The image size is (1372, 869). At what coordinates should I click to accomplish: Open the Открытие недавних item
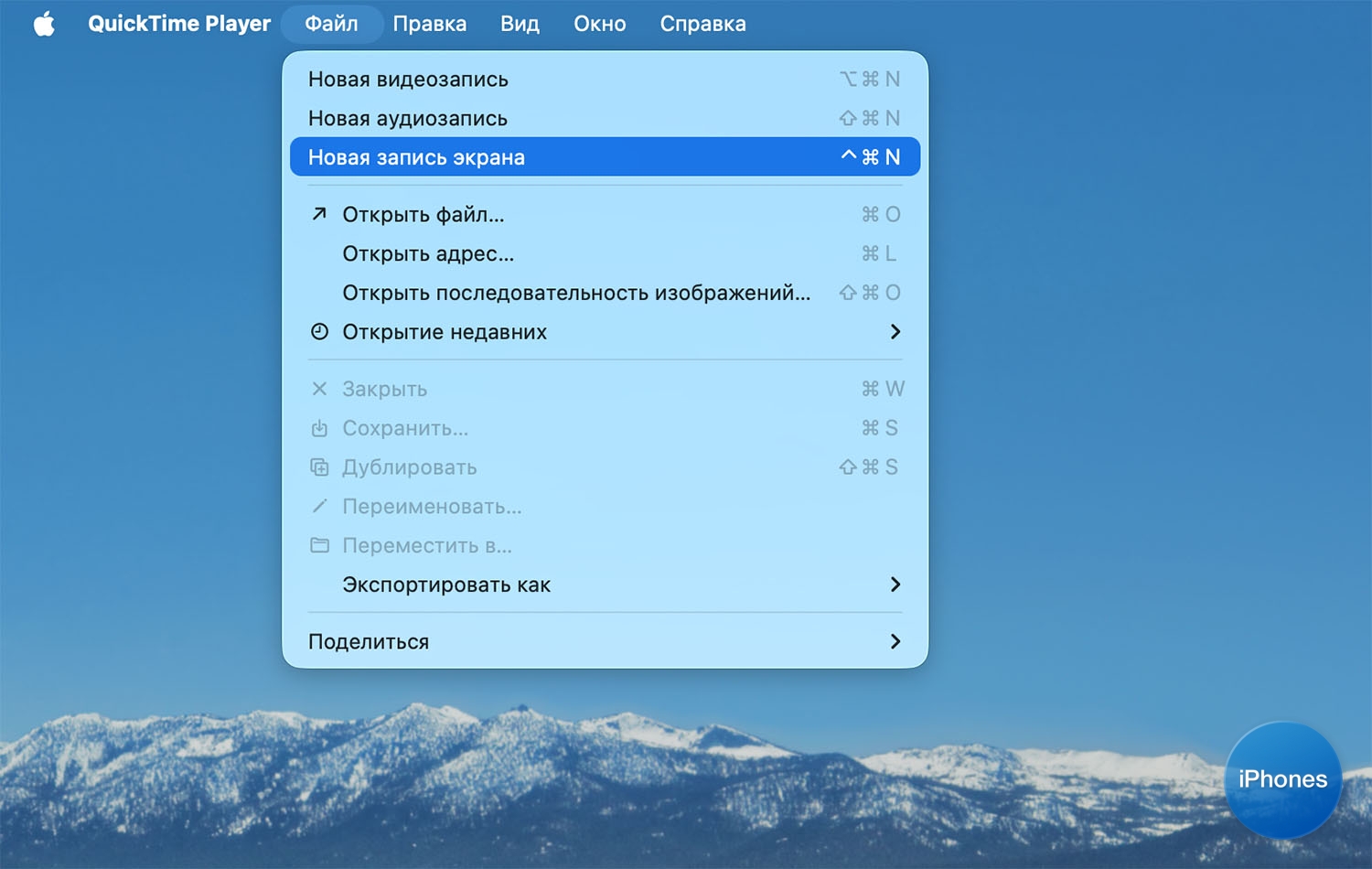click(x=605, y=332)
